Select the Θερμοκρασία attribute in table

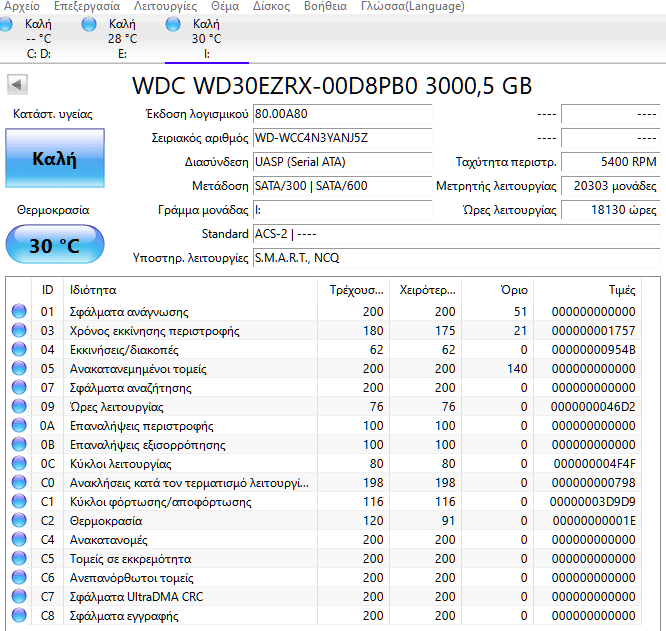pyautogui.click(x=106, y=521)
